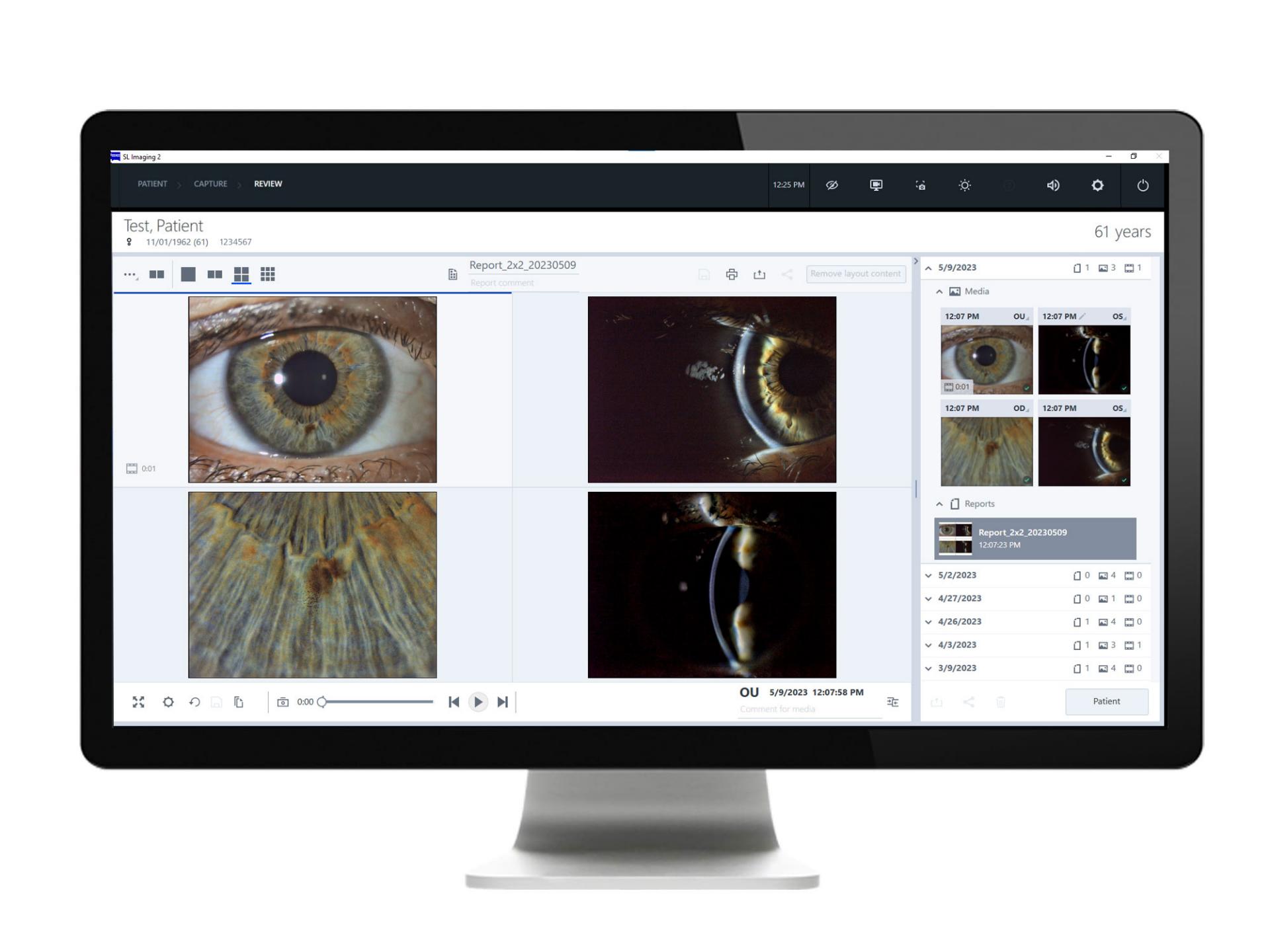
Task: Drag the playback progress slider
Action: pos(321,702)
